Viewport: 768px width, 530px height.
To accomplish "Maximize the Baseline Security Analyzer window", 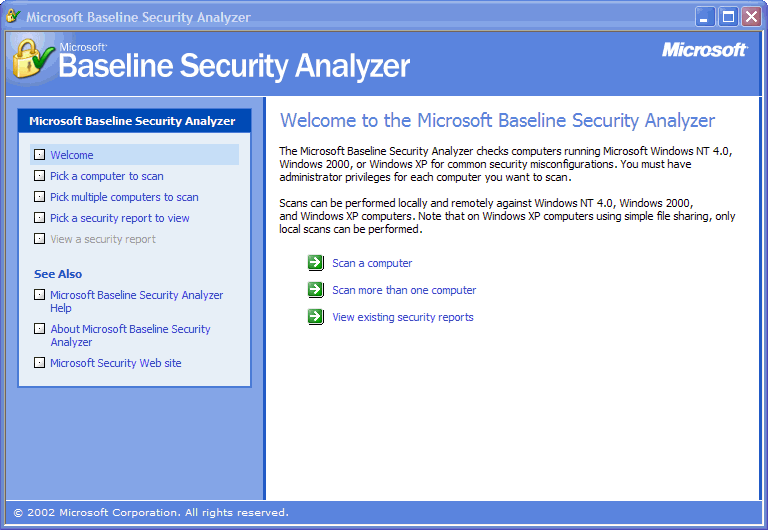I will (728, 17).
